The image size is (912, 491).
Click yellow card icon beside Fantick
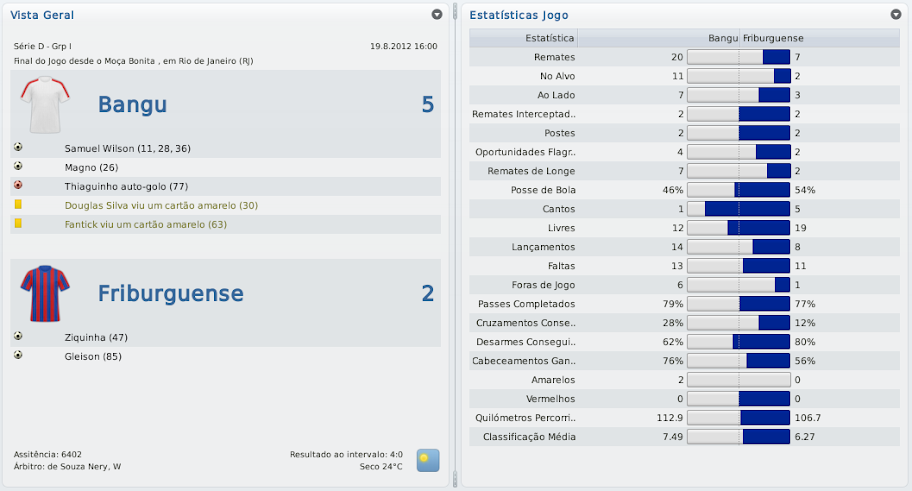(18, 224)
